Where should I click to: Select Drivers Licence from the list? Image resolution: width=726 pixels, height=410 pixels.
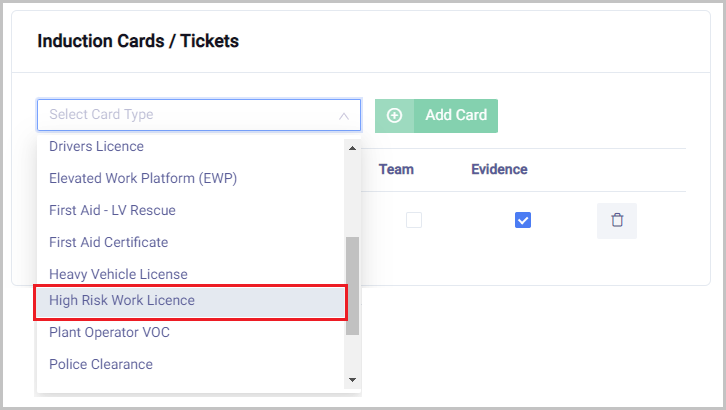tap(96, 146)
